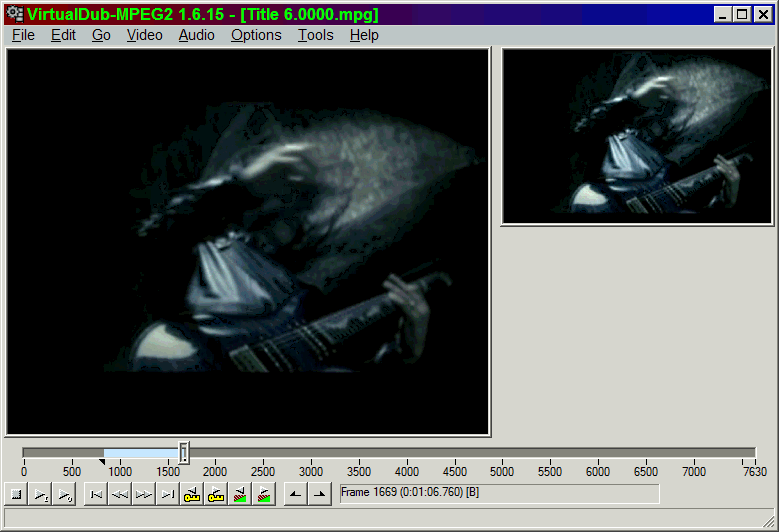Click the Stop playback button
The height and width of the screenshot is (532, 779).
(16, 494)
